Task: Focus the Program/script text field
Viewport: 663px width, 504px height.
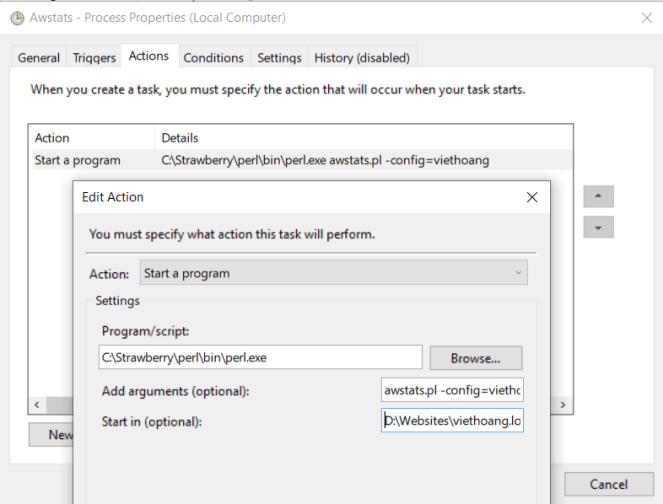Action: (x=259, y=357)
